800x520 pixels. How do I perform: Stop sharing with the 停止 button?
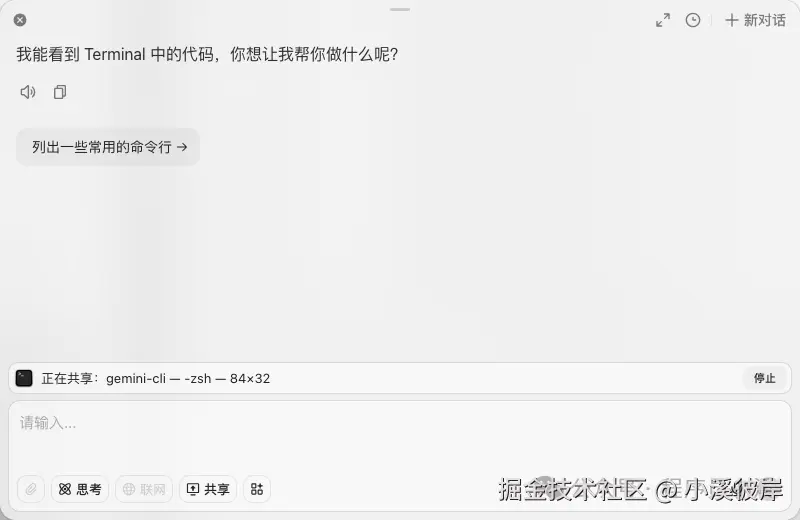point(764,378)
